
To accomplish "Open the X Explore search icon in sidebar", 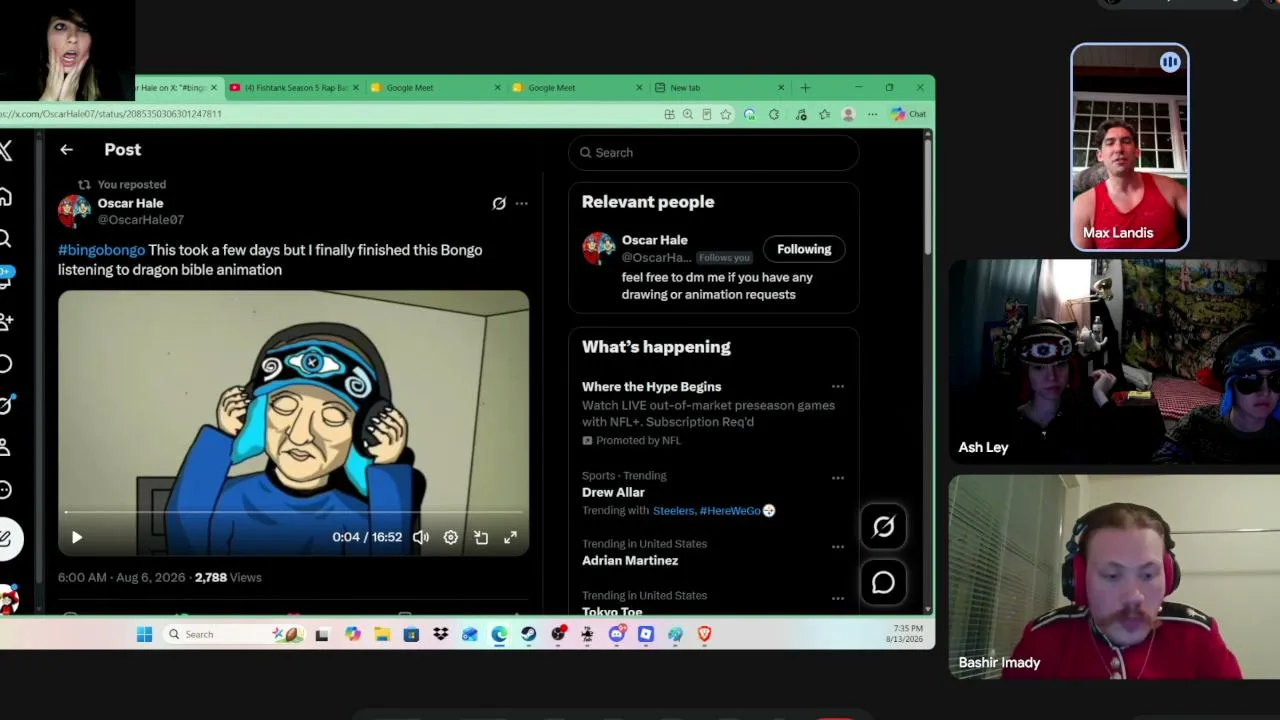I will pyautogui.click(x=5, y=238).
